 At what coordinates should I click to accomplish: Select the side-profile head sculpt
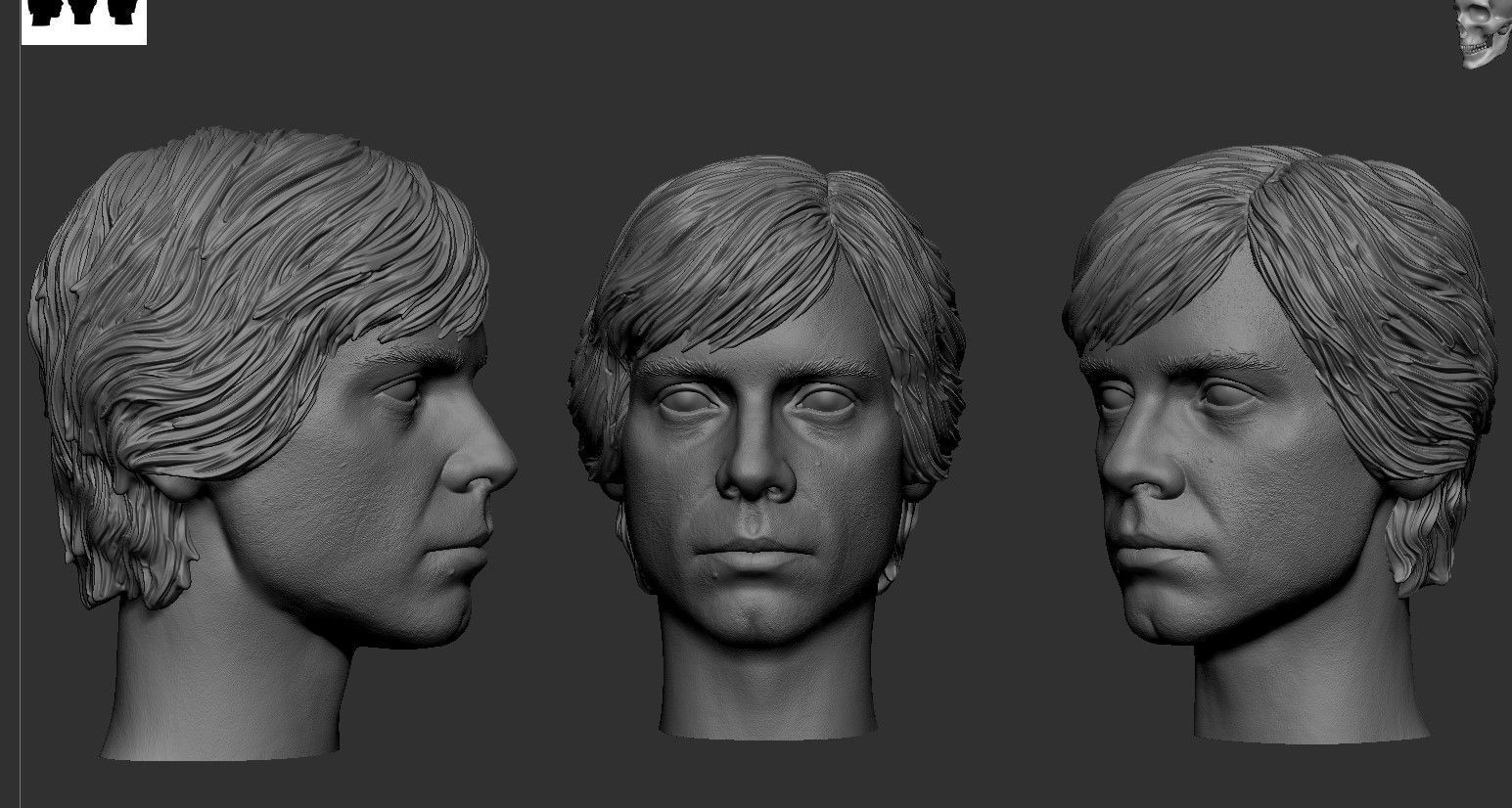pyautogui.click(x=272, y=443)
